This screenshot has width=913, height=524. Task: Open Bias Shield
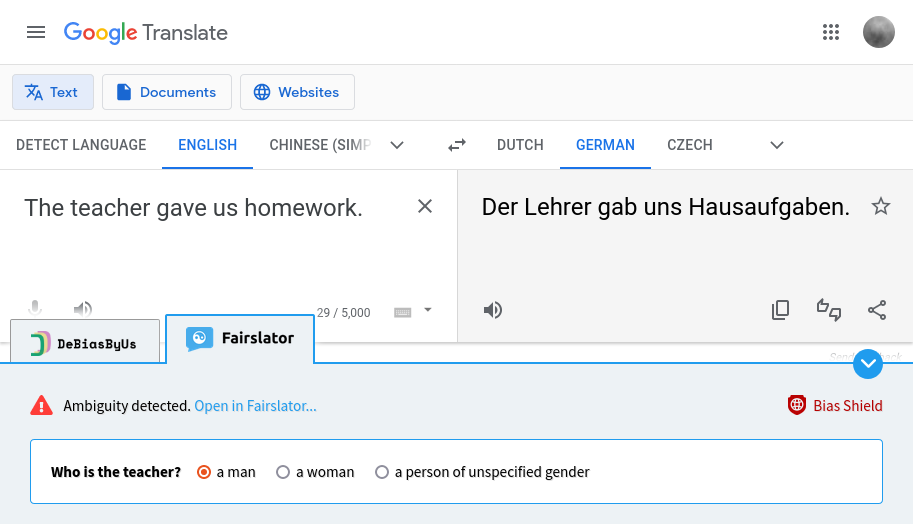(x=835, y=405)
